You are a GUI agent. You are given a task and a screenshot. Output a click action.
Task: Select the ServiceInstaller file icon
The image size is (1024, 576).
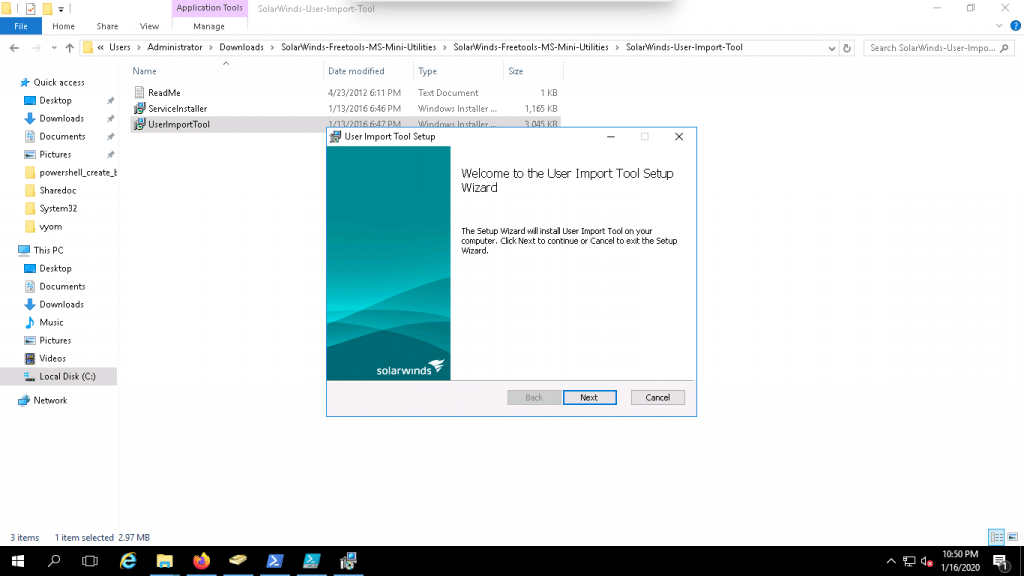click(140, 108)
